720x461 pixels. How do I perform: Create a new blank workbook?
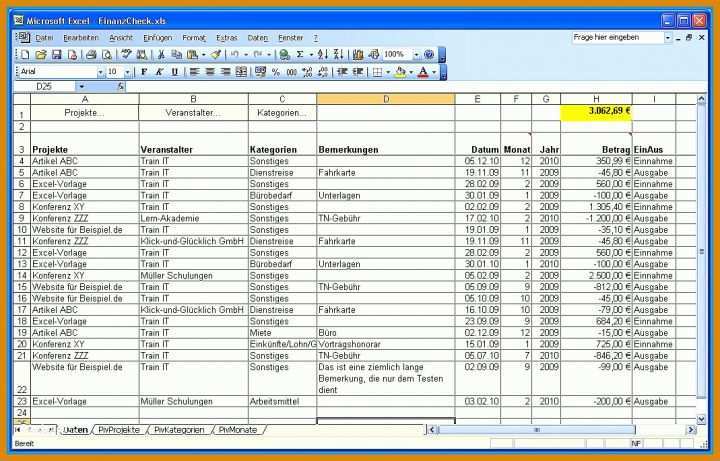(x=25, y=55)
